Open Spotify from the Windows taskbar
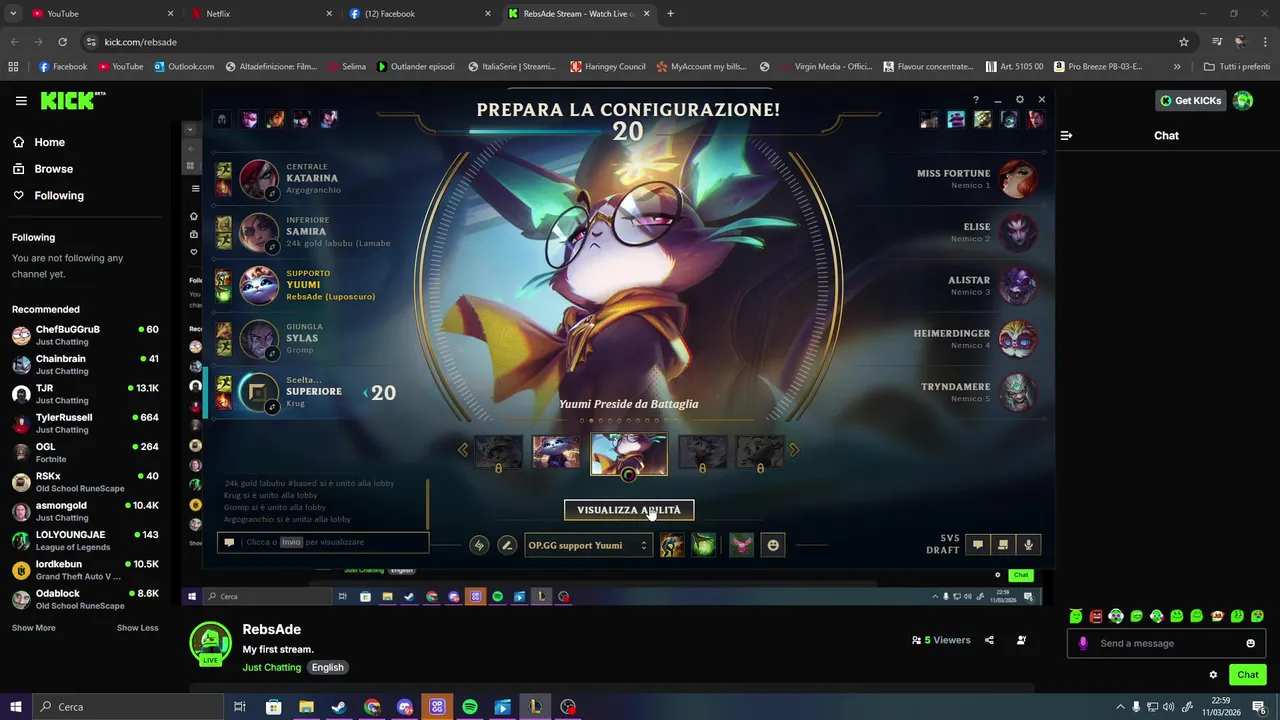The height and width of the screenshot is (720, 1280). [470, 707]
